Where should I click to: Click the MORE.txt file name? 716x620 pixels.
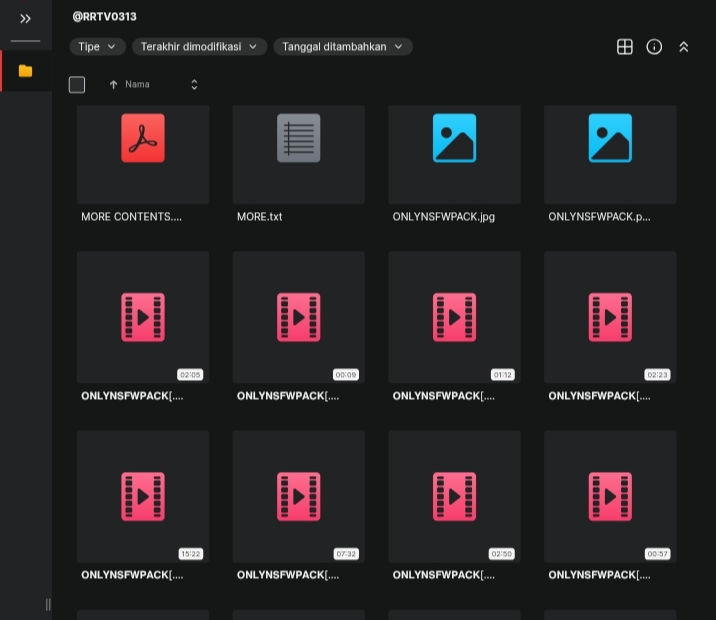tap(259, 217)
